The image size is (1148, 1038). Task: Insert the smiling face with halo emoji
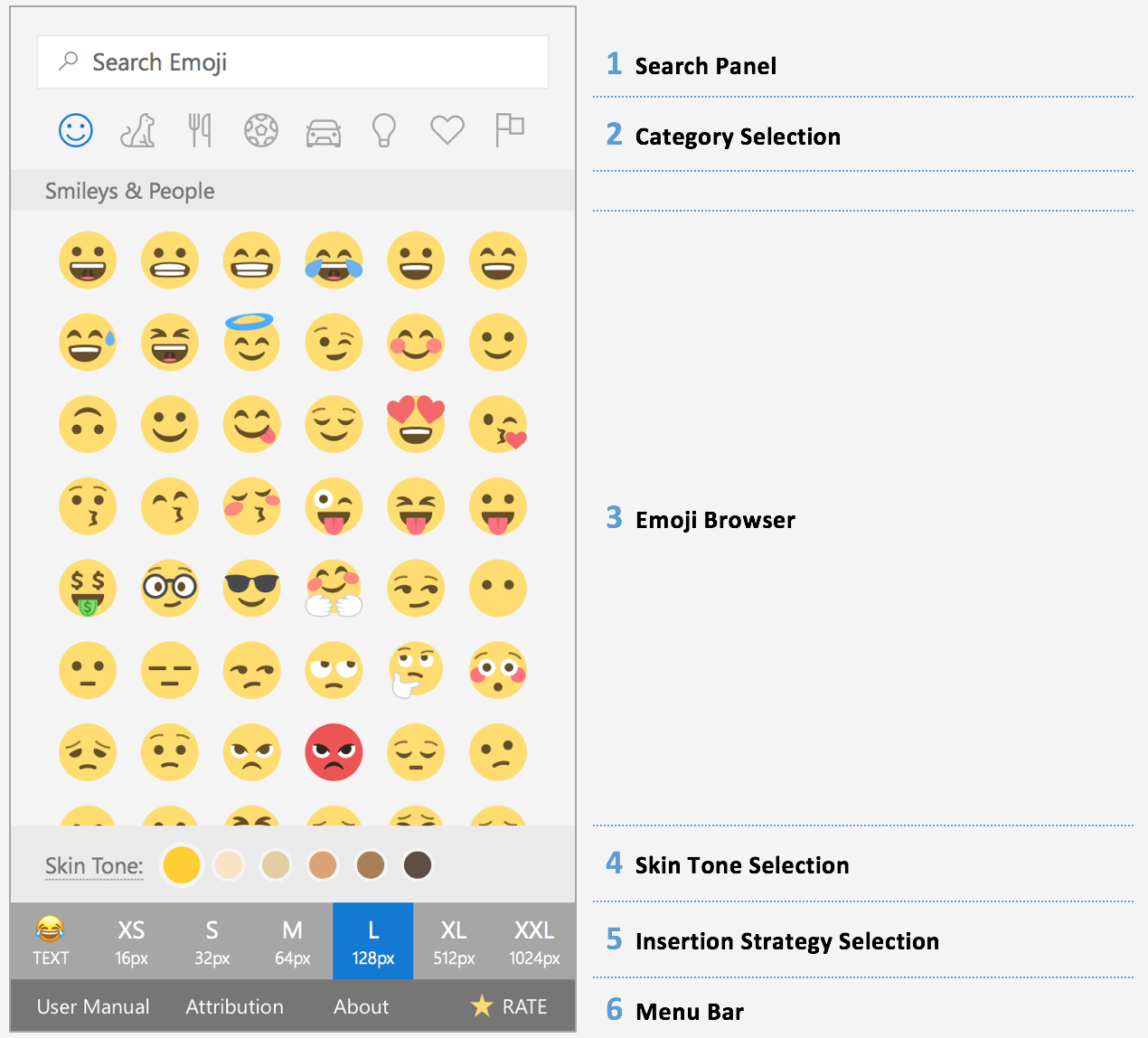coord(251,342)
